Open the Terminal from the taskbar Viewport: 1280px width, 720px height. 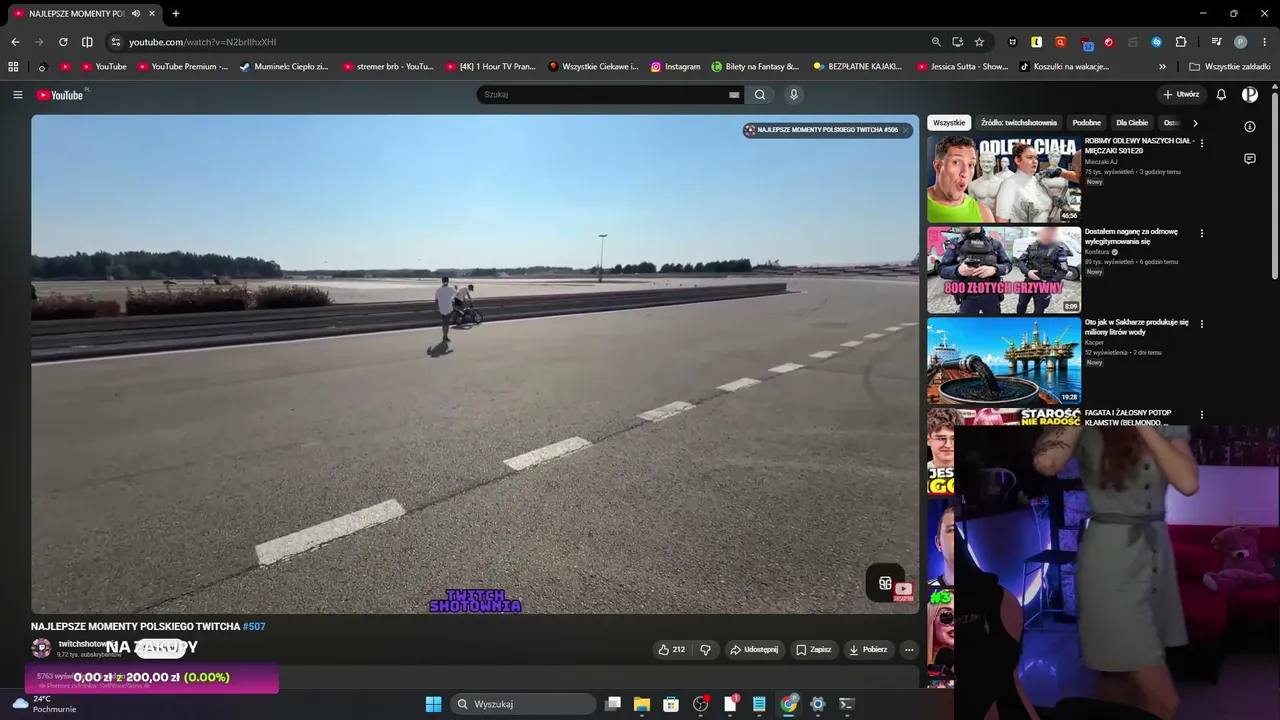pos(846,704)
